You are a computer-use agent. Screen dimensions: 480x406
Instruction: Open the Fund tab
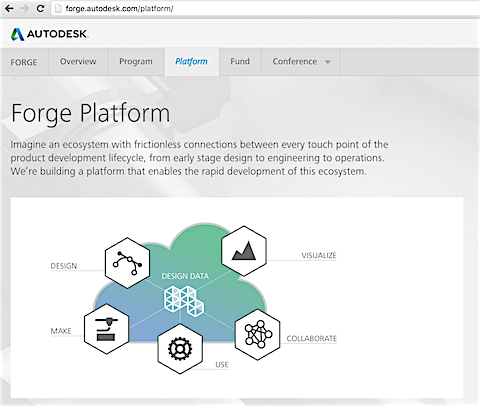coord(240,62)
